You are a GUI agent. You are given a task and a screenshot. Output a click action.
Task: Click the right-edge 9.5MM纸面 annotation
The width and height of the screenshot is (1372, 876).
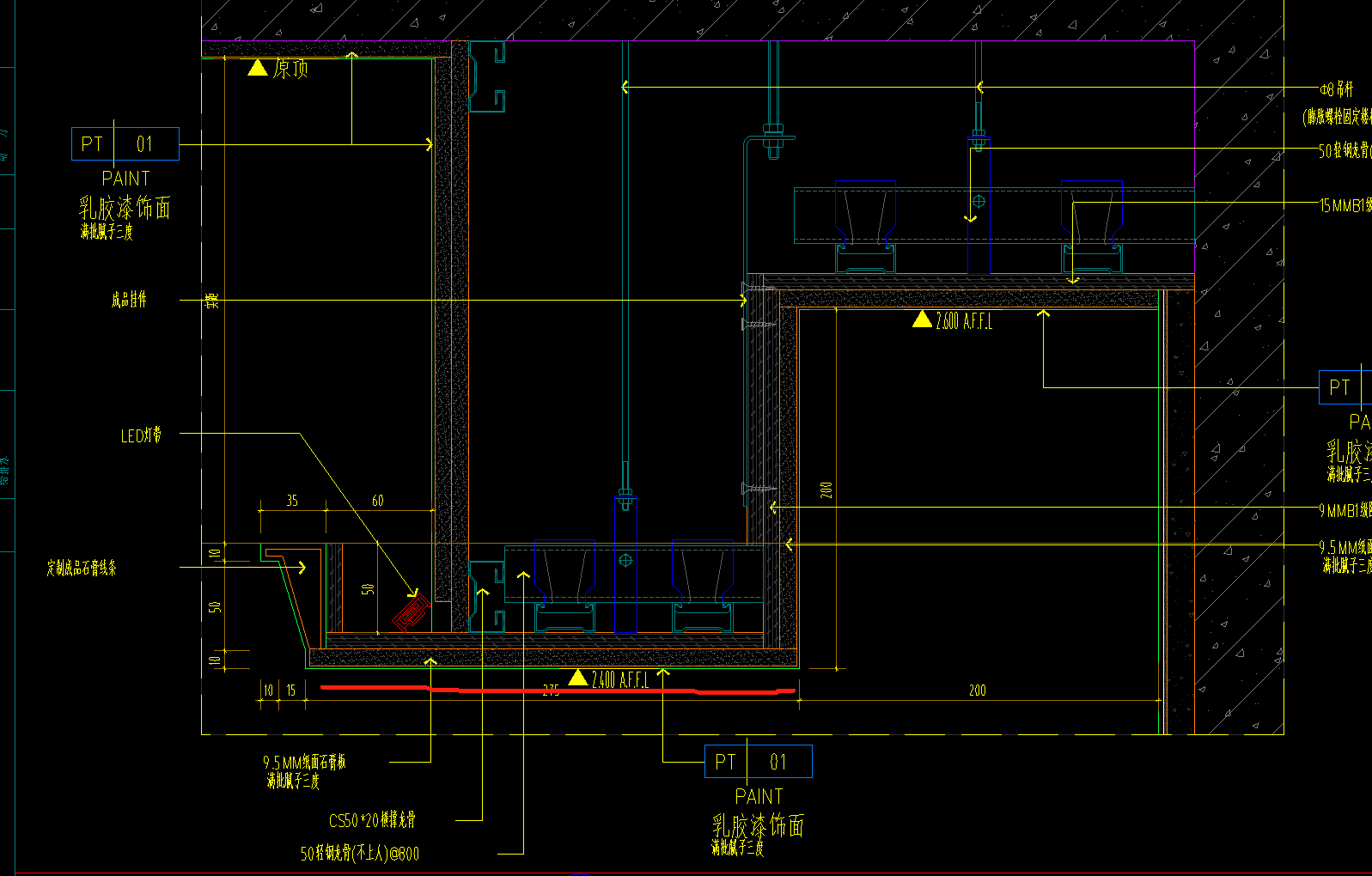point(1345,546)
